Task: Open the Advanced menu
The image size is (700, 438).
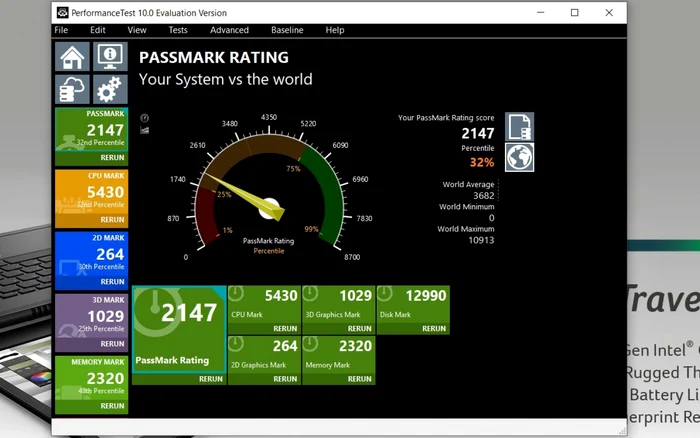Action: click(x=229, y=30)
